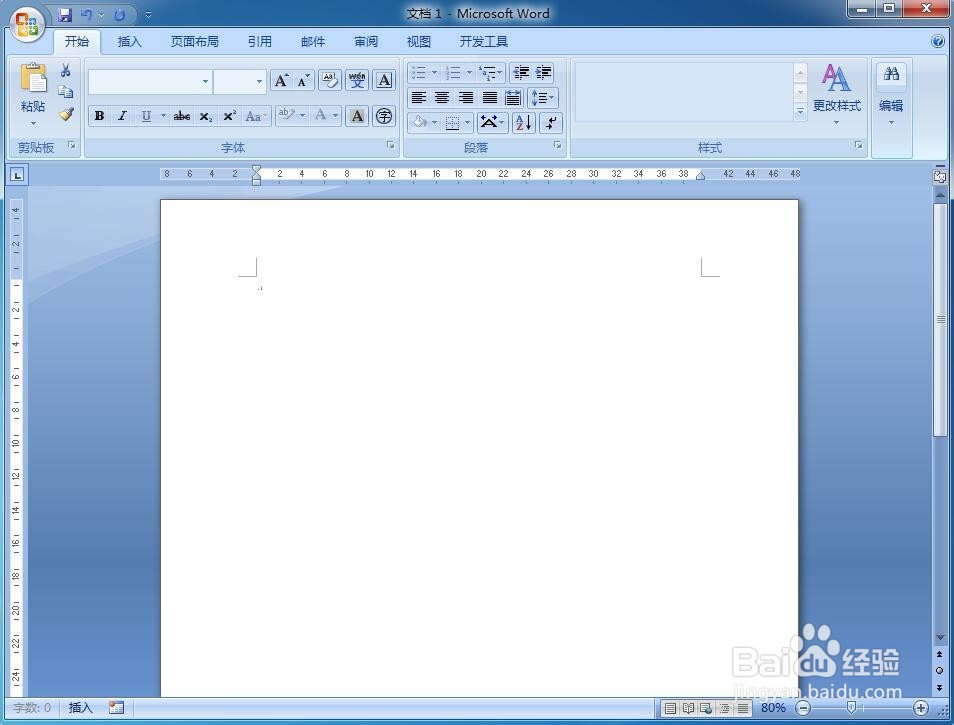The image size is (954, 725).
Task: Align text right
Action: pos(466,97)
